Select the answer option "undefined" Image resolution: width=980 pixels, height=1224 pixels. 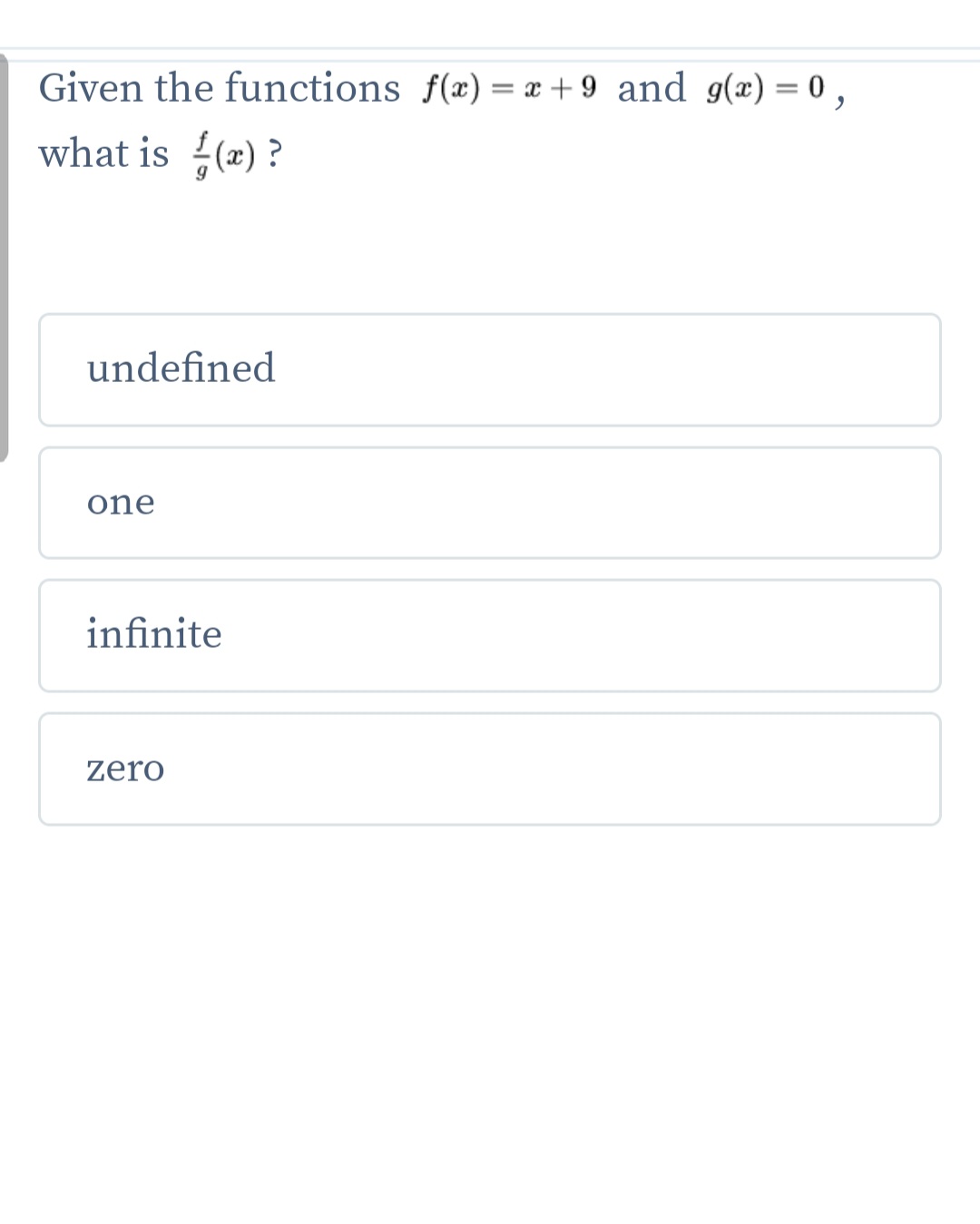[x=490, y=369]
